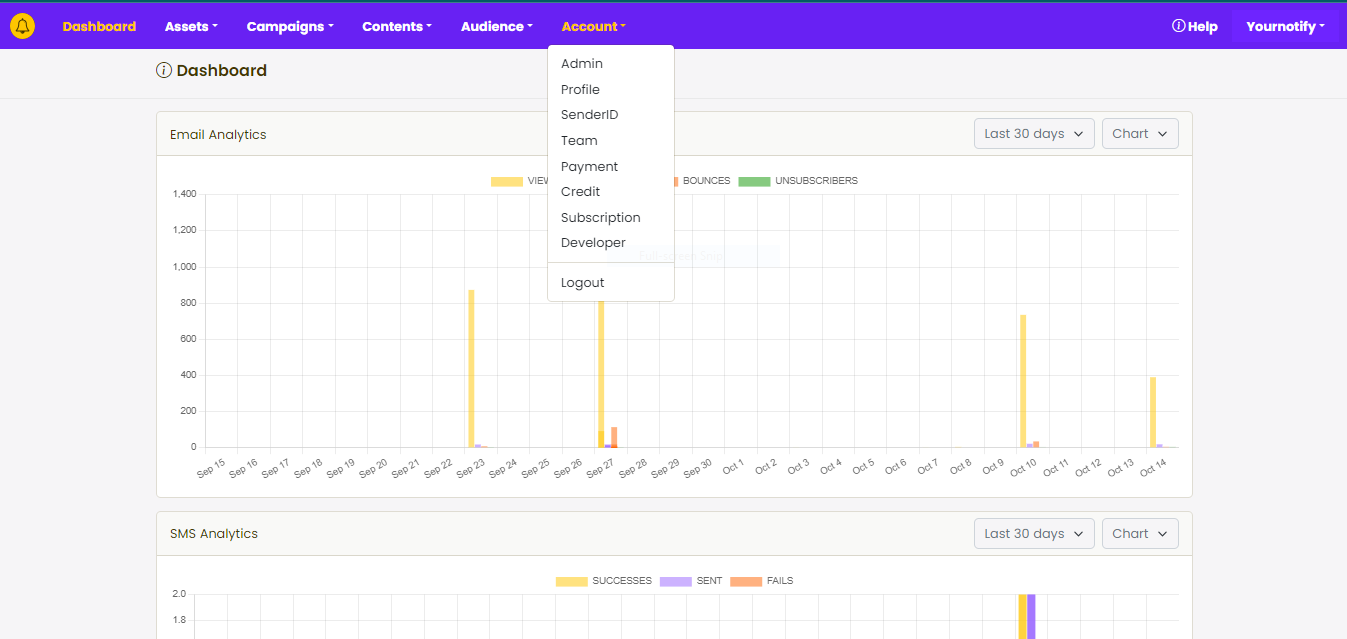Click the orange bounces bar at Sep 27
The width and height of the screenshot is (1347, 639).
point(614,437)
